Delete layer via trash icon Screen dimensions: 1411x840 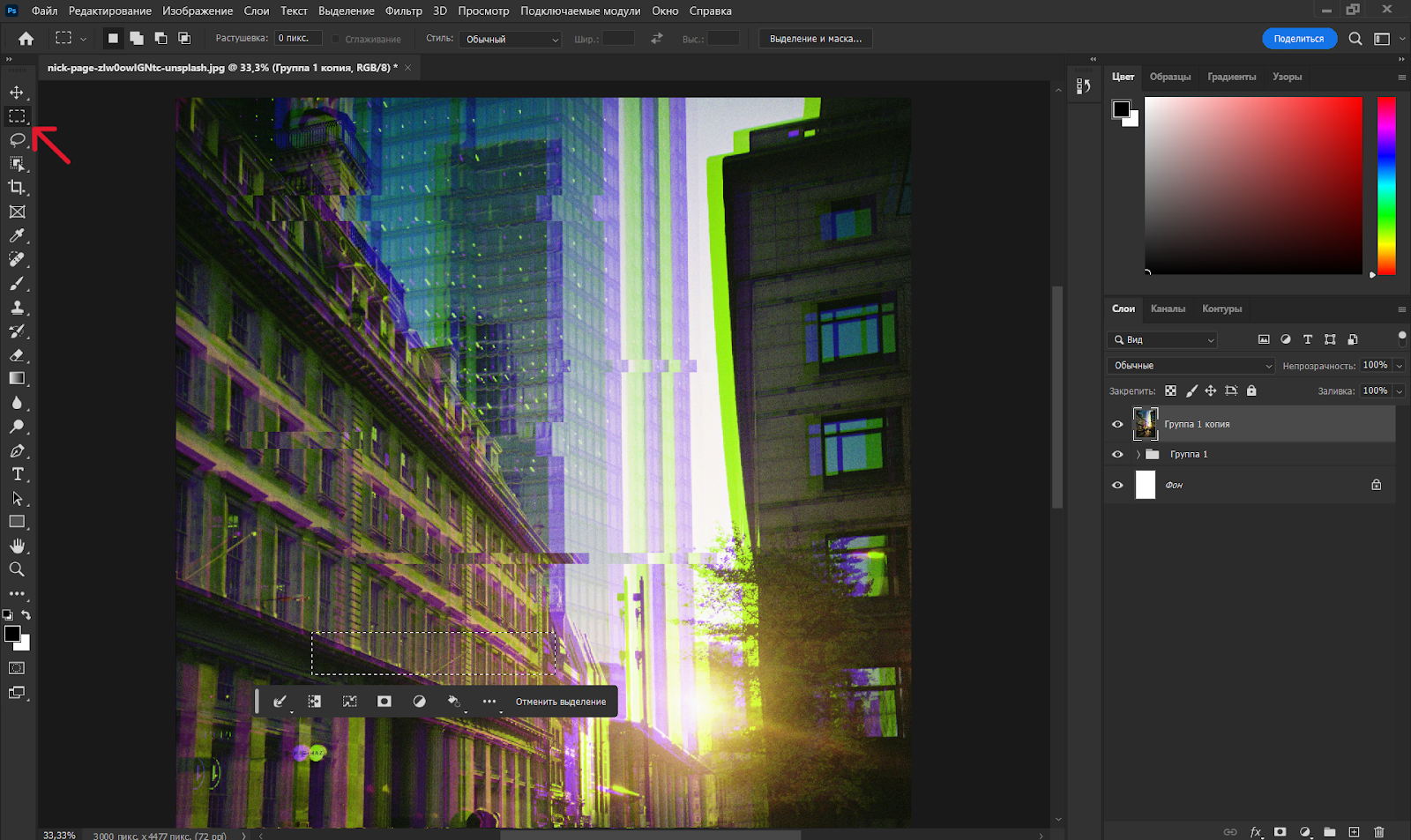coord(1379,831)
